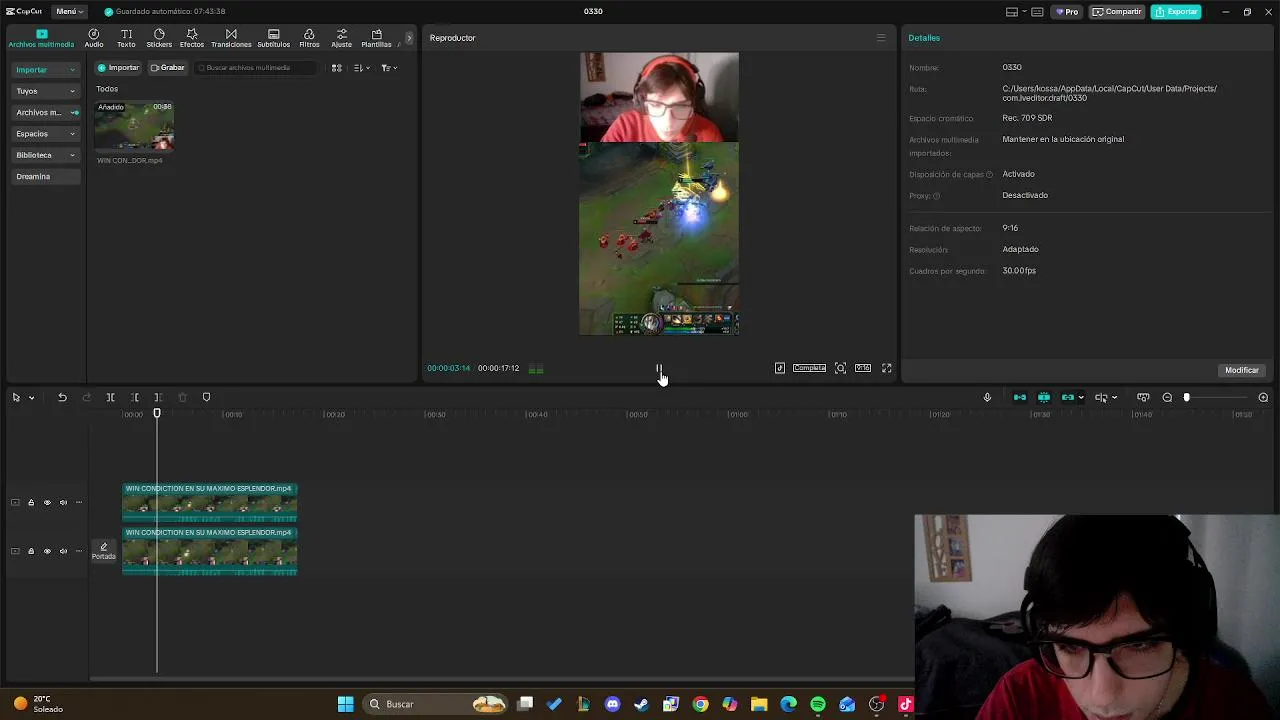The height and width of the screenshot is (720, 1280).
Task: Click the Reproductor panel title
Action: click(x=452, y=38)
